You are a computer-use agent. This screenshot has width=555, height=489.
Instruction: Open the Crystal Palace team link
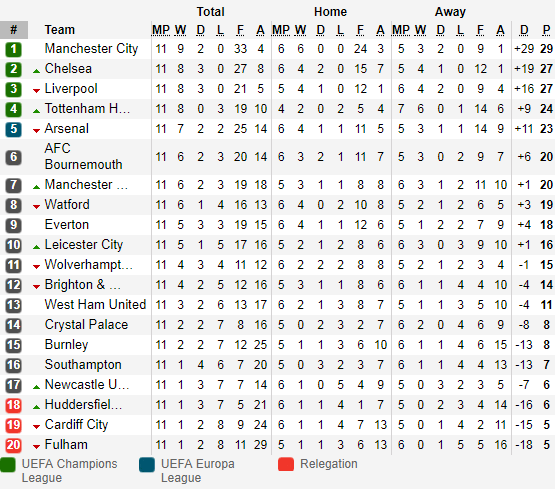86,325
